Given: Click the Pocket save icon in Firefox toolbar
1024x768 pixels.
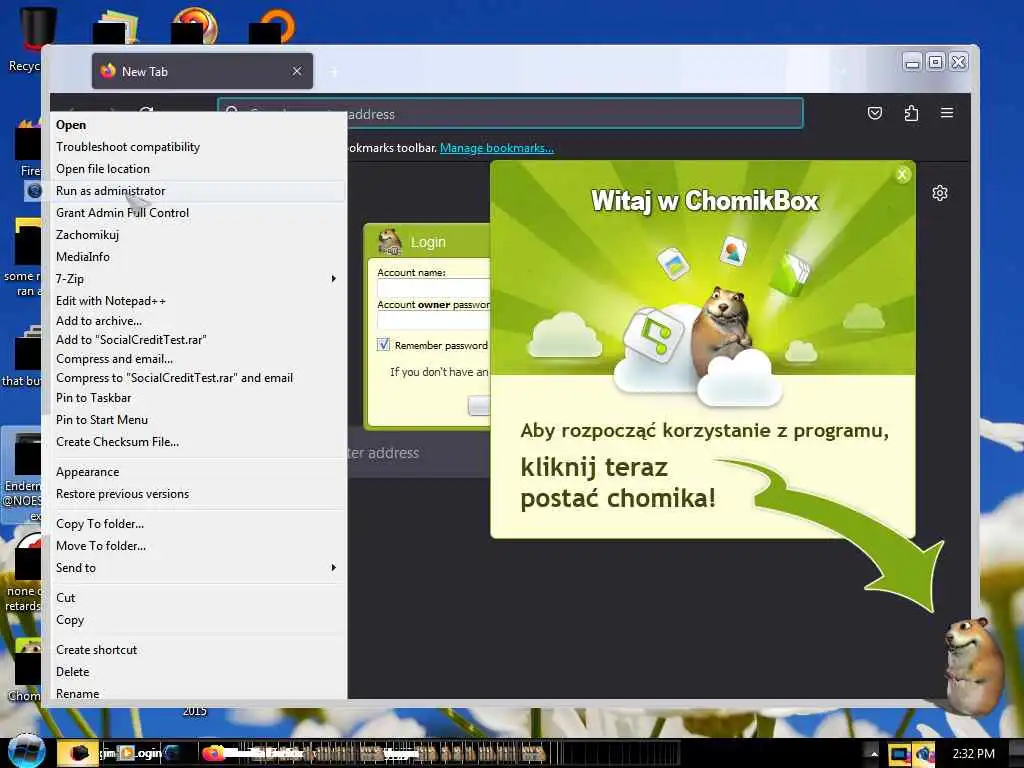Looking at the screenshot, I should pos(874,114).
